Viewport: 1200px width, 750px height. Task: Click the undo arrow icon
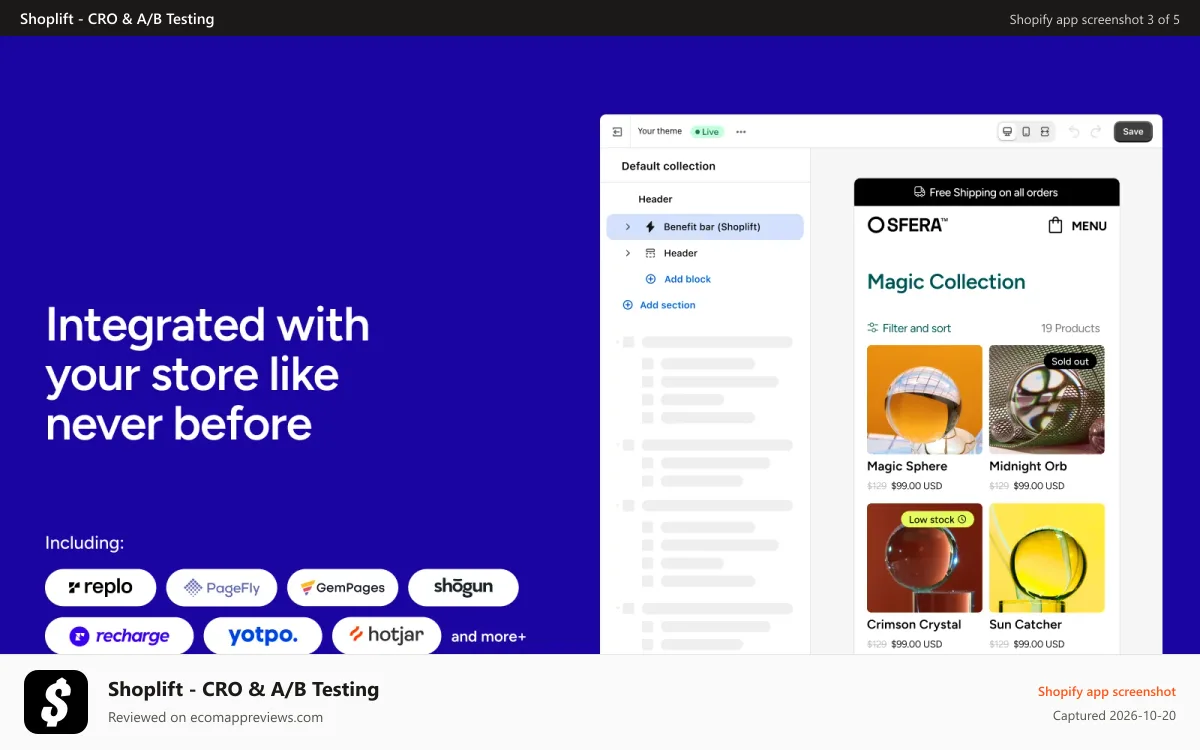coord(1074,132)
